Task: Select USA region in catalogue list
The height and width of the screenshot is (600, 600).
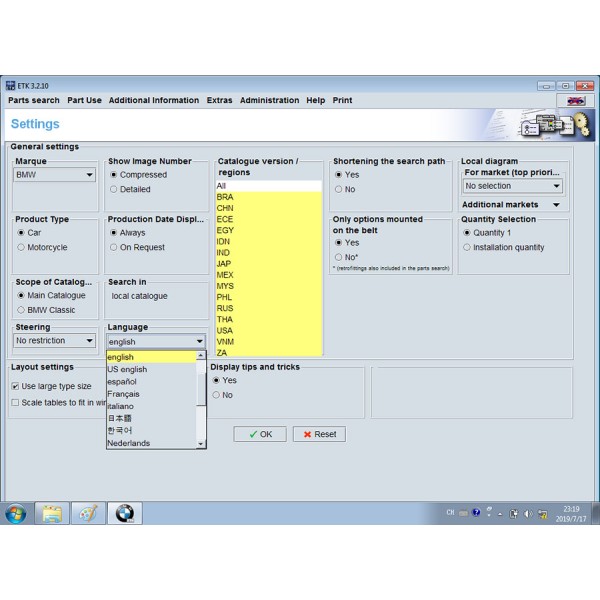Action: 269,331
